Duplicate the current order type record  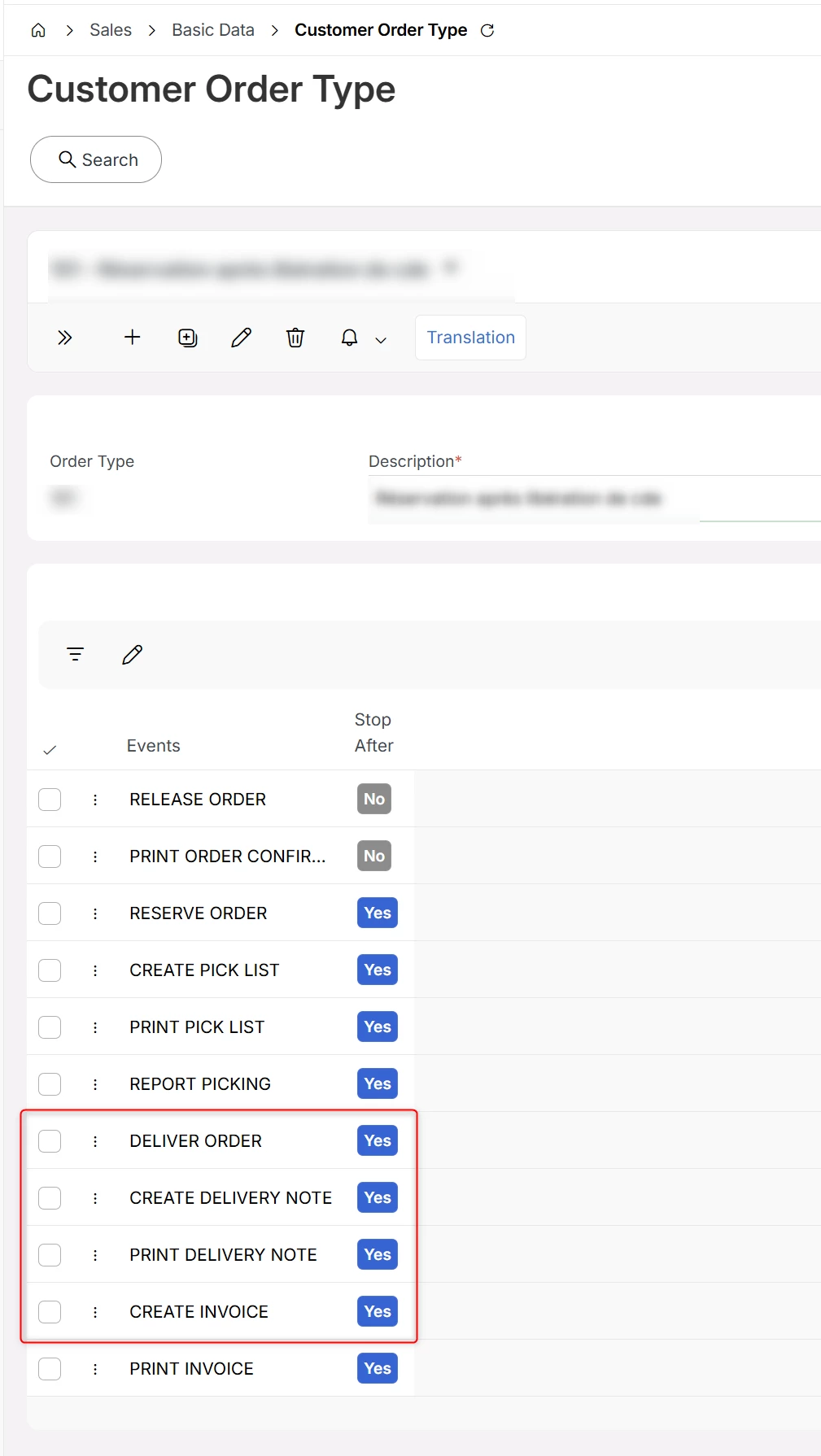click(187, 338)
